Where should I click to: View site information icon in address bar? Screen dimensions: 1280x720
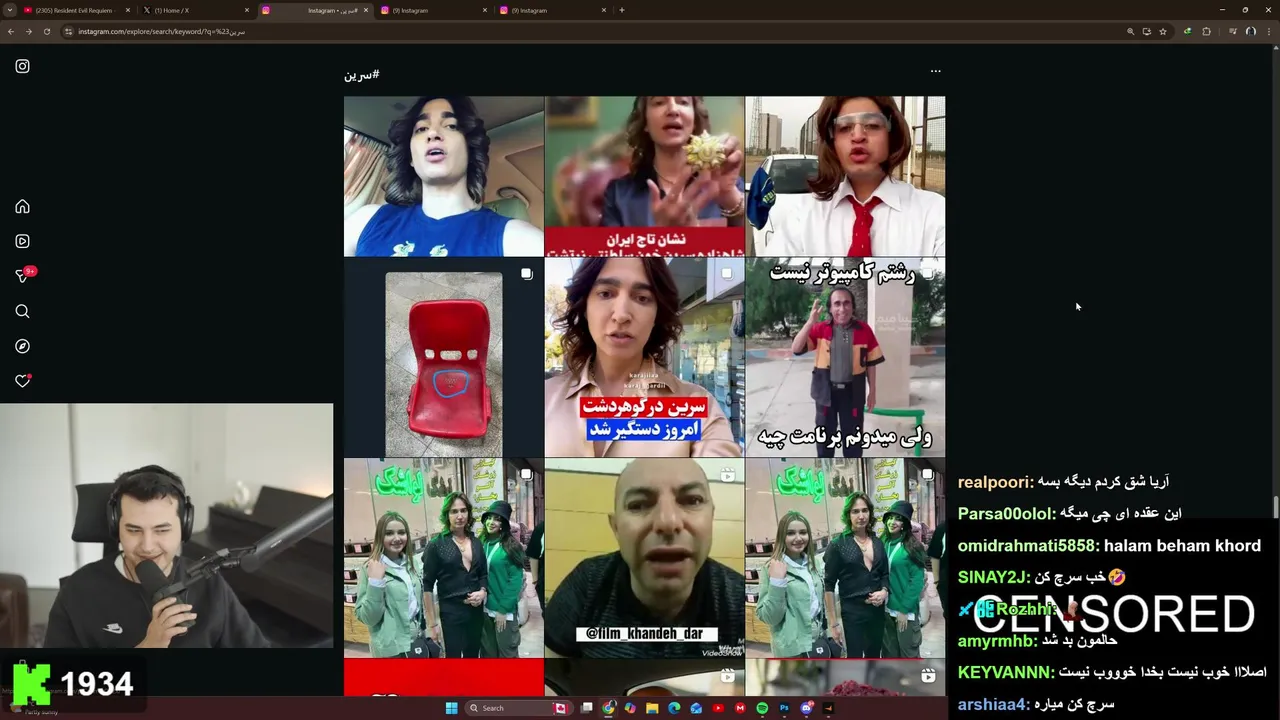[69, 31]
